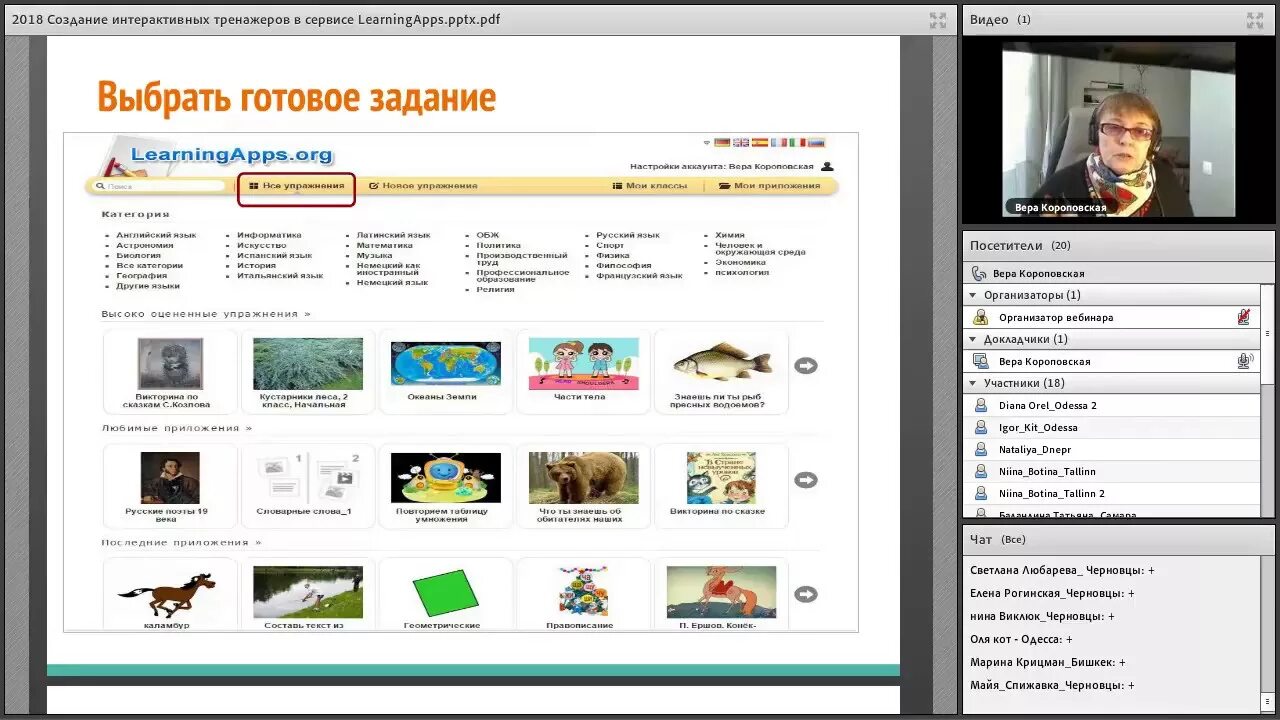This screenshot has width=1280, height=720.
Task: Click the phone icon above Организаторы
Action: [x=979, y=273]
